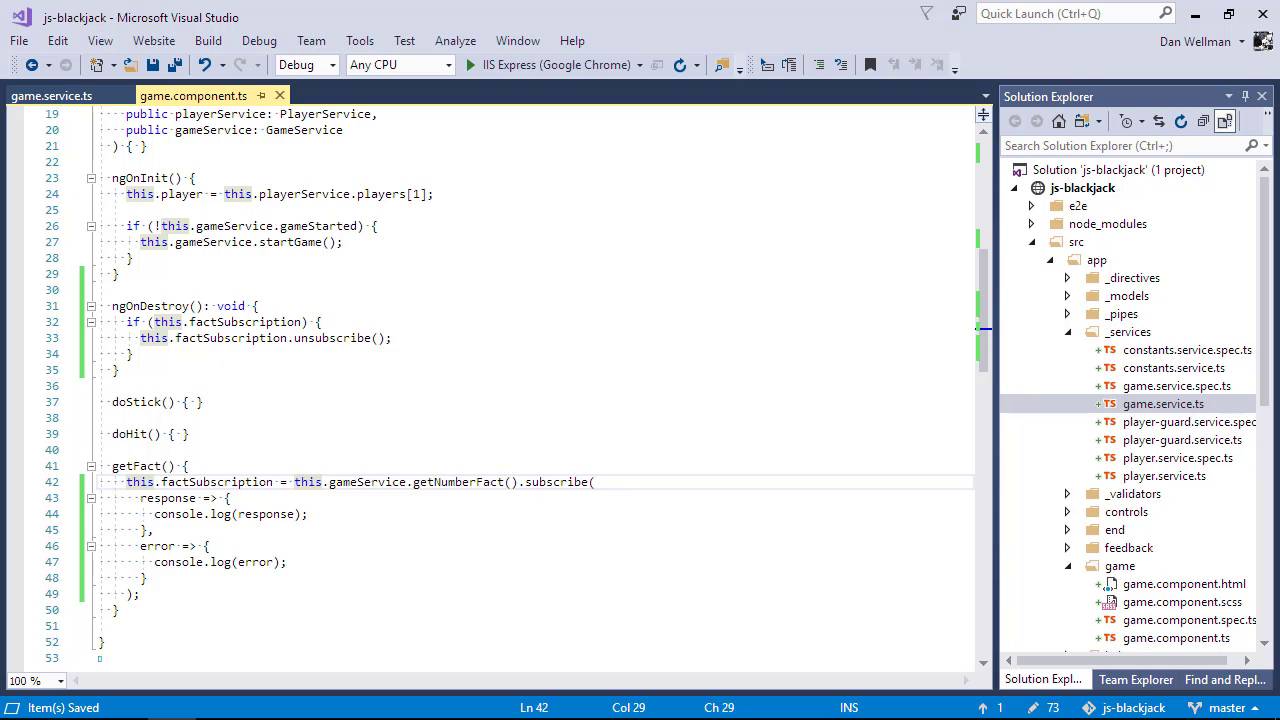The width and height of the screenshot is (1280, 720).
Task: Select game.component.html file
Action: click(1184, 584)
